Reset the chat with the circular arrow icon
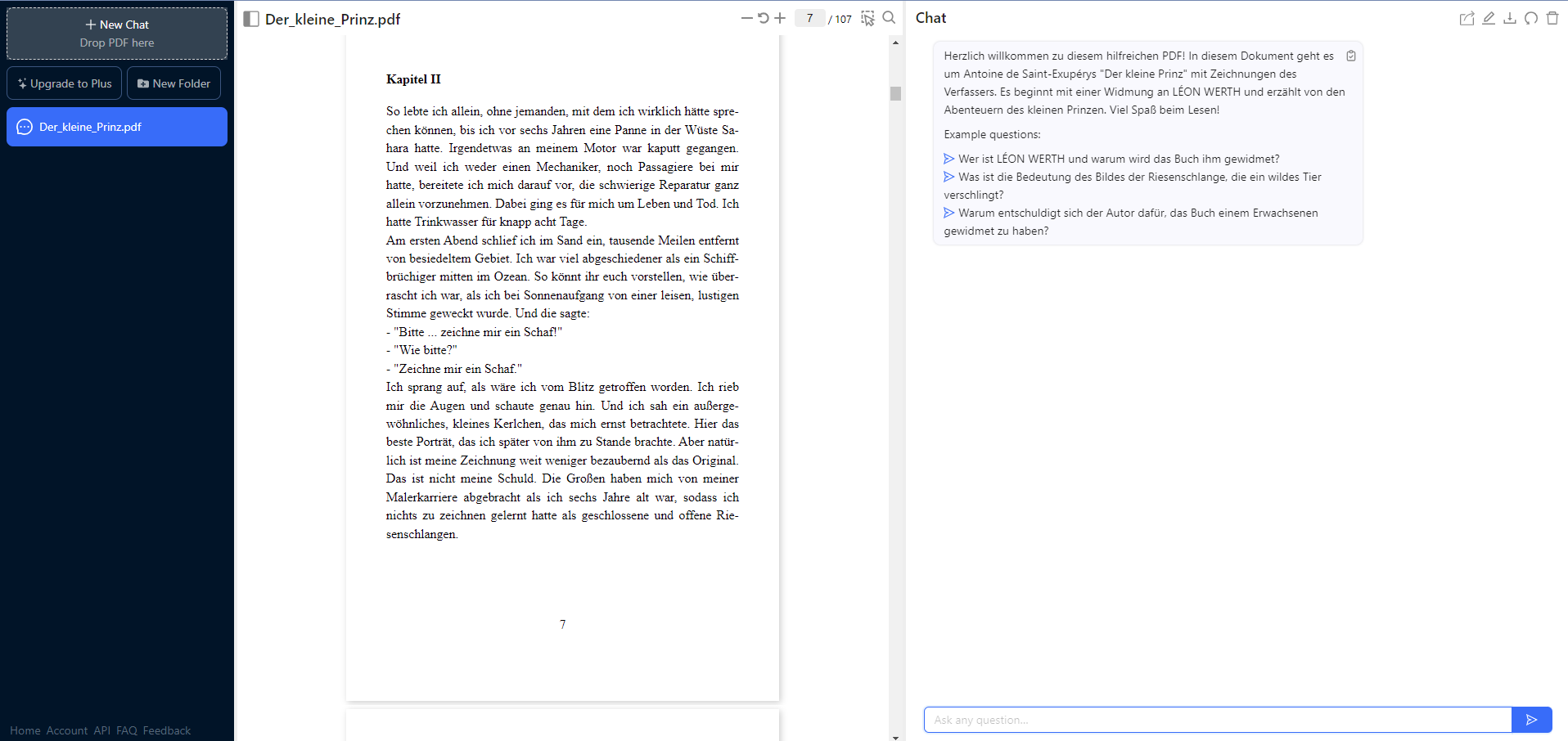The height and width of the screenshot is (741, 1568). point(1531,18)
